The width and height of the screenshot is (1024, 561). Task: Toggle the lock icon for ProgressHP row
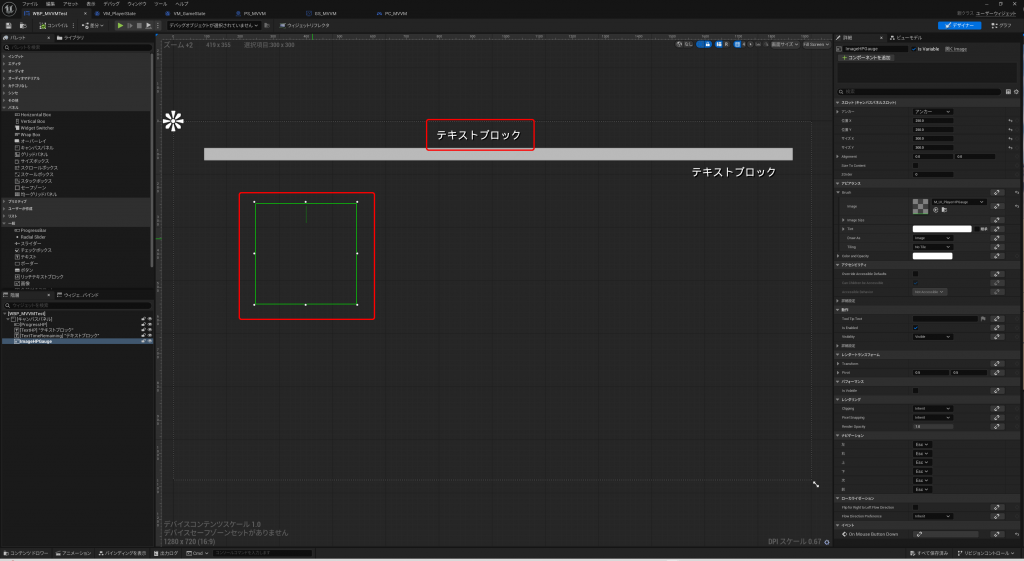click(x=143, y=324)
